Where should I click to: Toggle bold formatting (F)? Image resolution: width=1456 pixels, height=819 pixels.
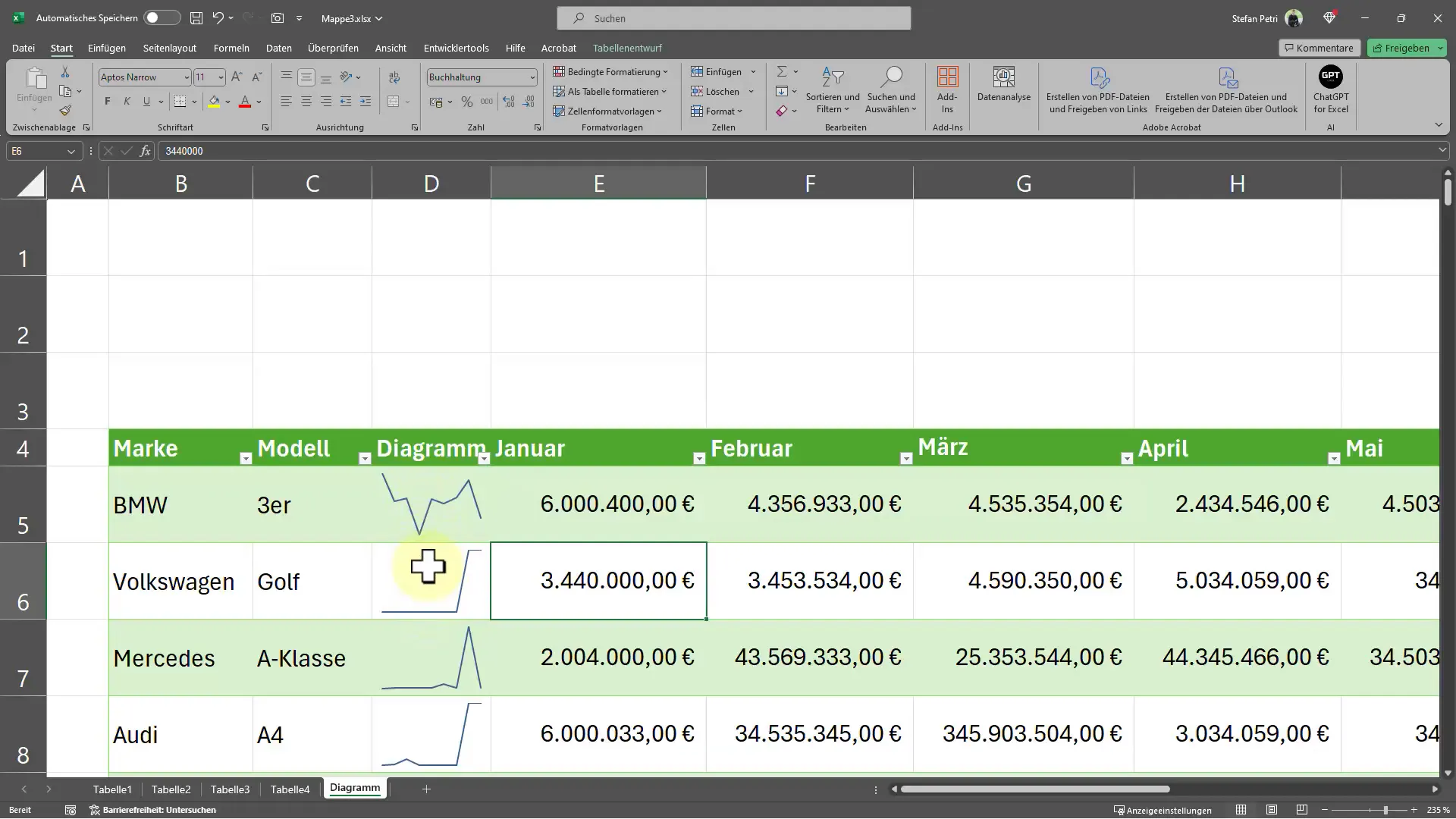click(107, 102)
